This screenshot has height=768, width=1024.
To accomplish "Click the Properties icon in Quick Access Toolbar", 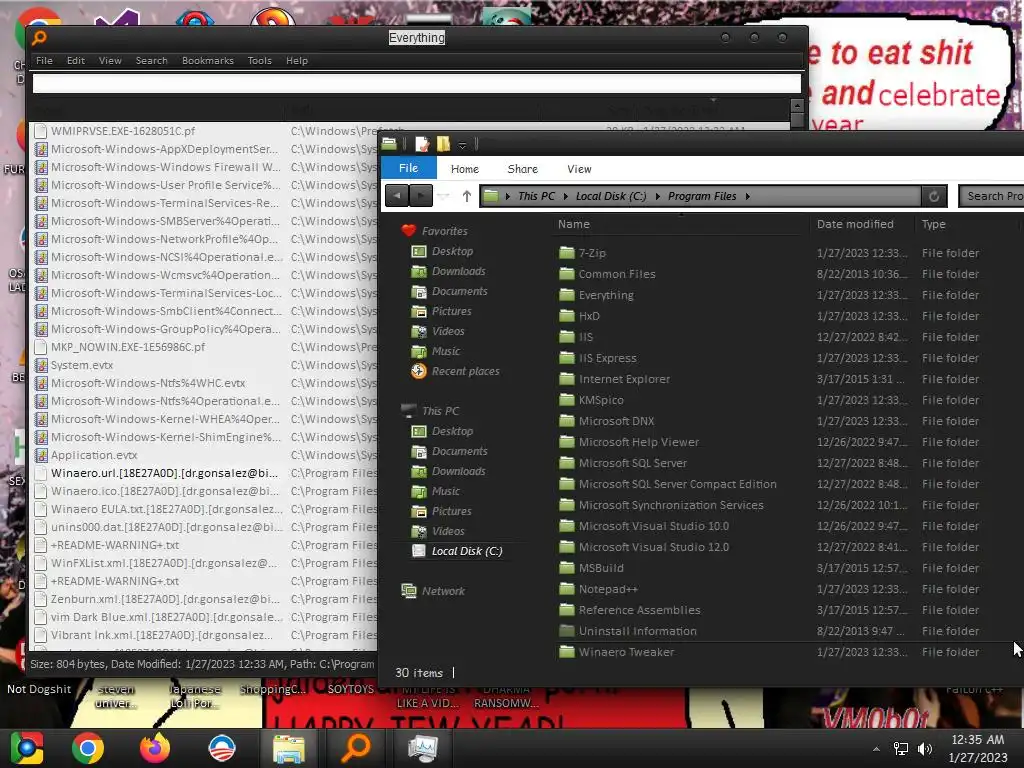I will (423, 144).
